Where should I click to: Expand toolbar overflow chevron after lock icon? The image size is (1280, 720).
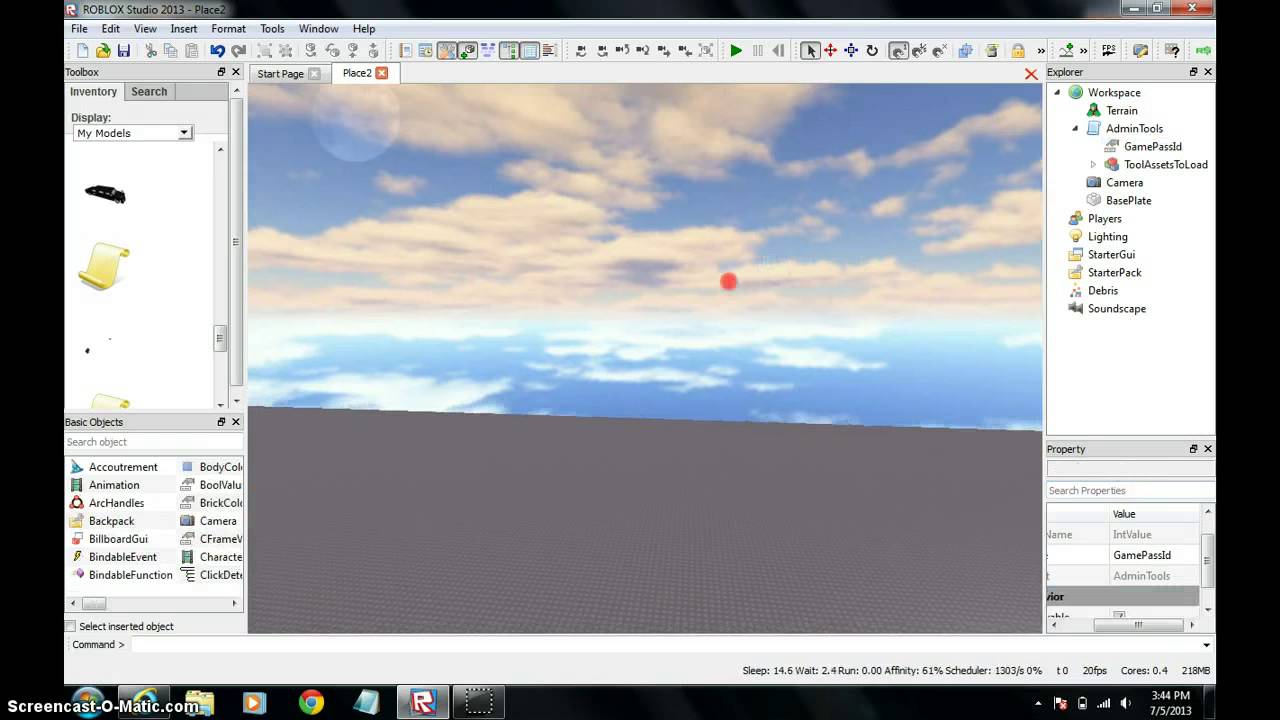(1041, 51)
